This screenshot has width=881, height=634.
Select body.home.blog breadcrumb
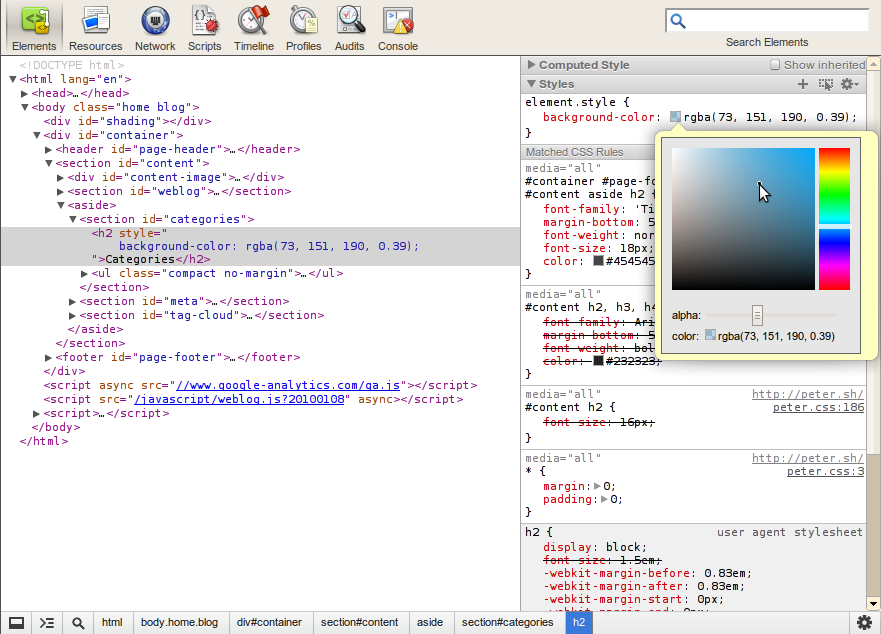[179, 622]
